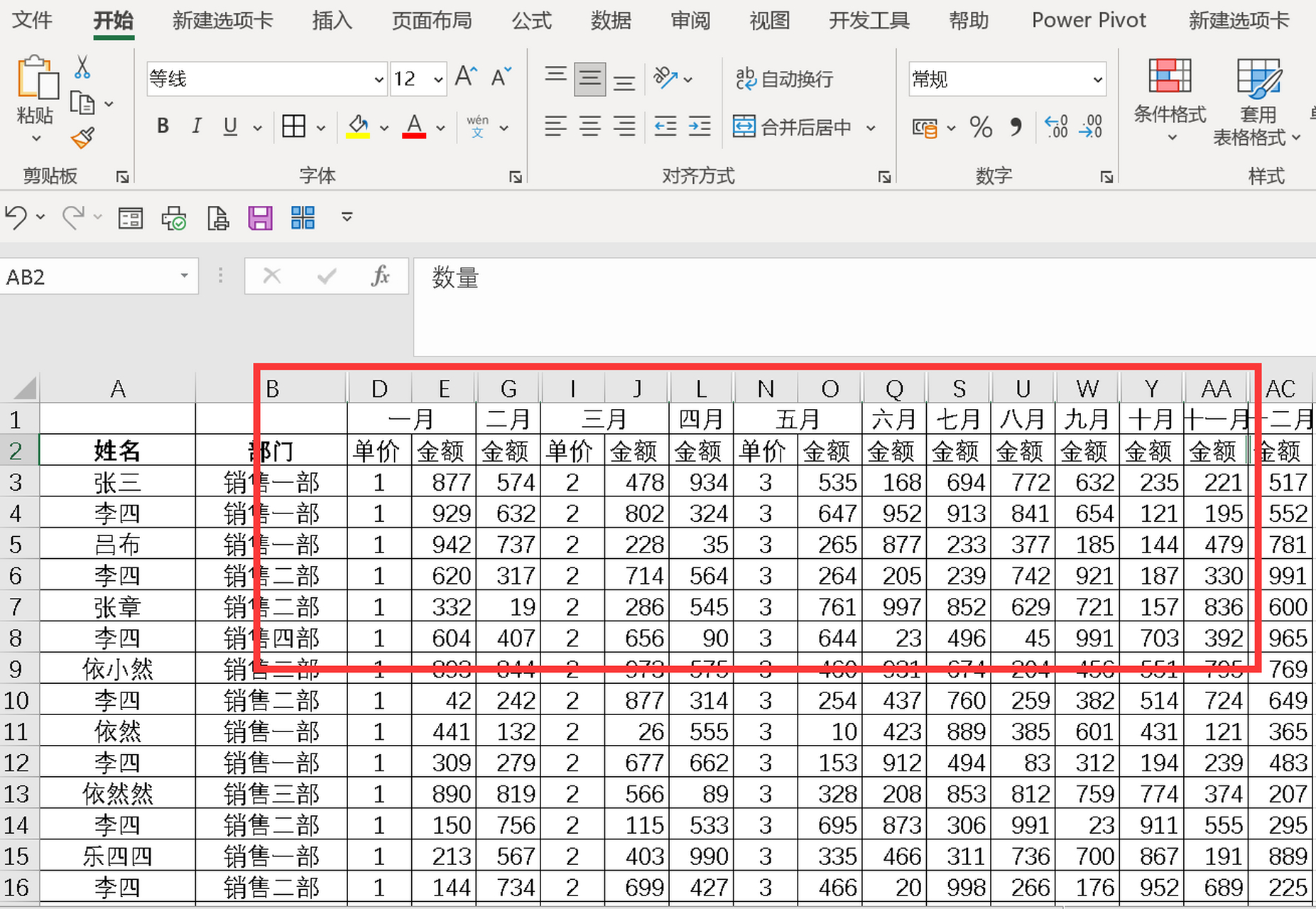Decrease indent icon
1316x909 pixels.
[665, 127]
